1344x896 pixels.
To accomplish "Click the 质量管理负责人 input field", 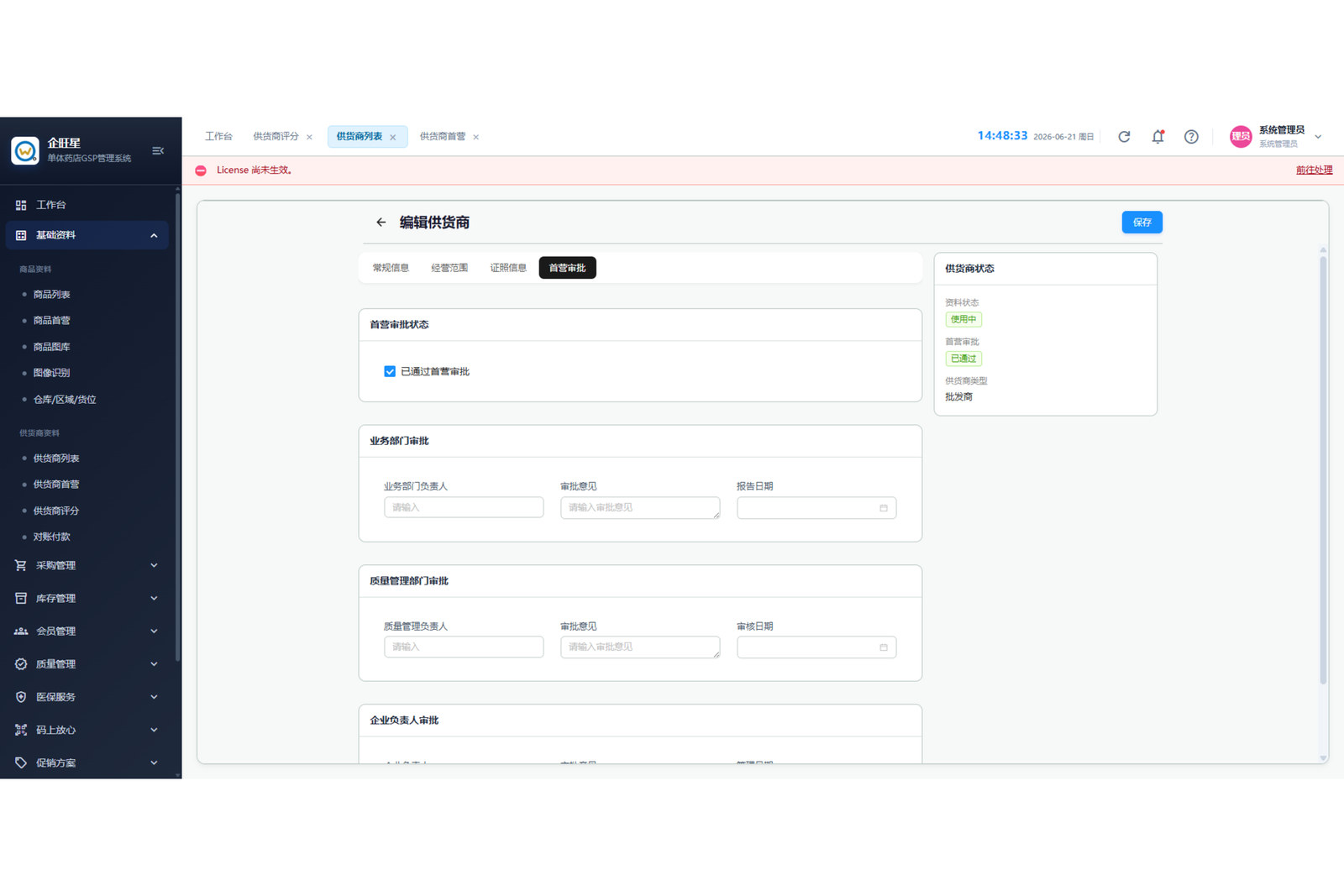I will pos(464,647).
